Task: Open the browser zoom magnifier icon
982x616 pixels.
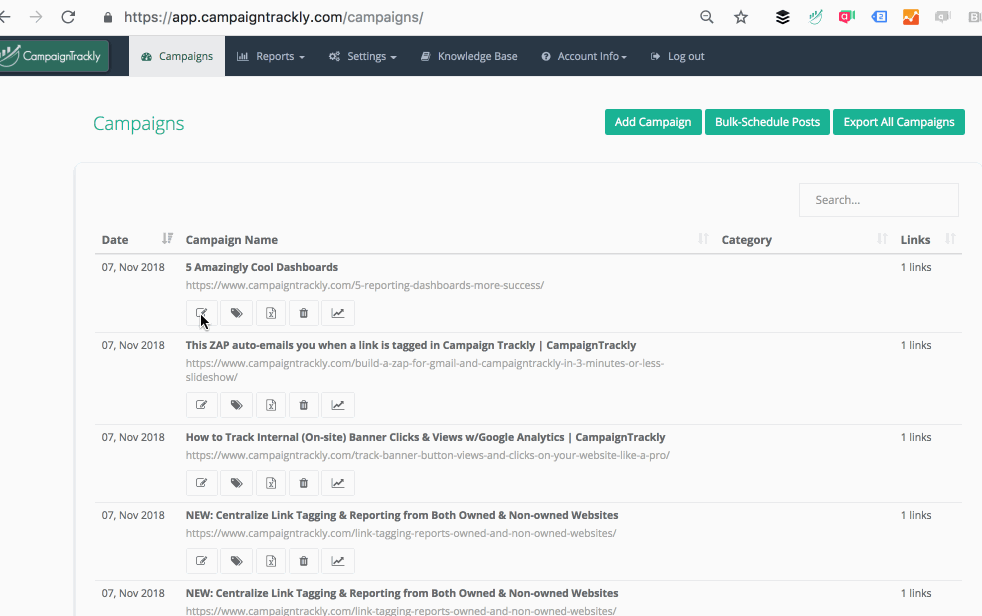Action: coord(706,17)
